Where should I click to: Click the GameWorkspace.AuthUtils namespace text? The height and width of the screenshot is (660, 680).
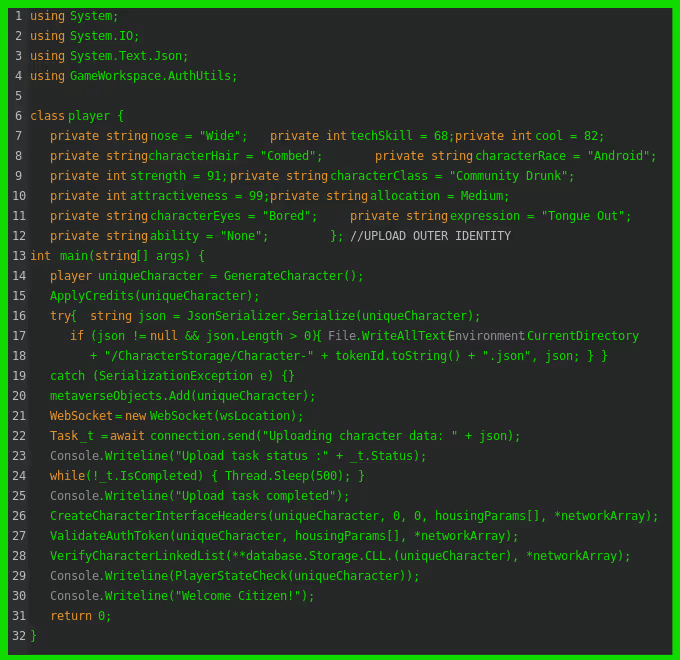pos(151,76)
